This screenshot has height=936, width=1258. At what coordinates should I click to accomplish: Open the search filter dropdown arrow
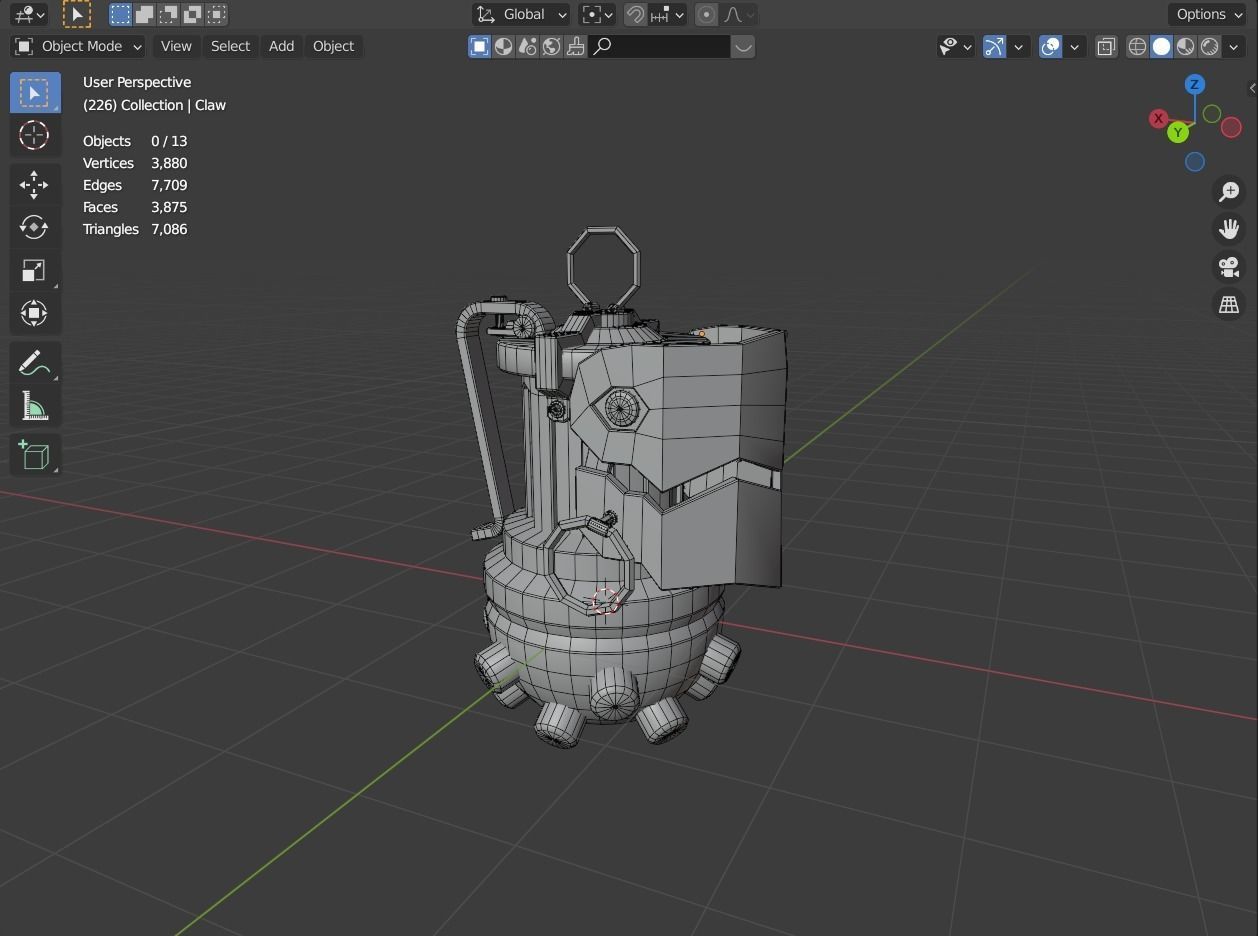click(743, 46)
